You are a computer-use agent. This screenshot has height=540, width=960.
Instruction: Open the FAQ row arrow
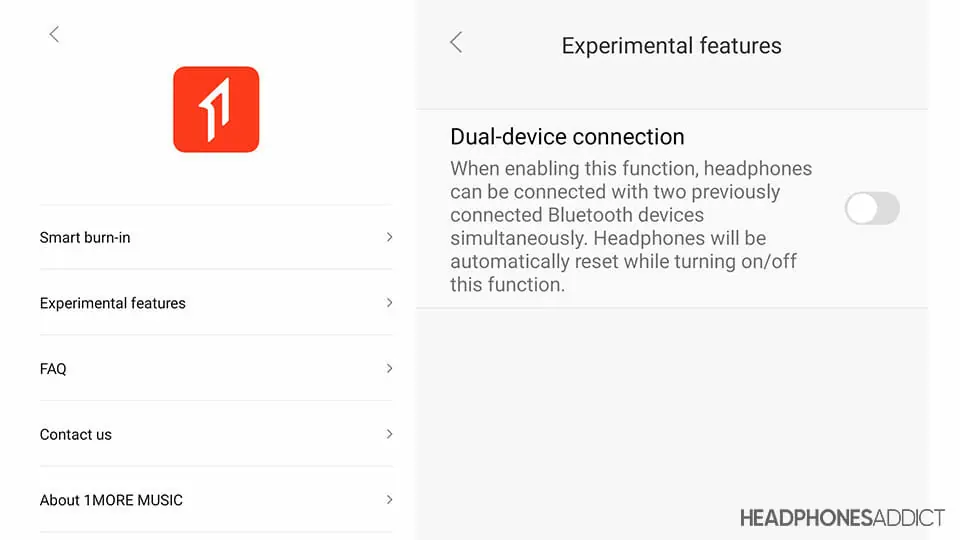point(389,368)
